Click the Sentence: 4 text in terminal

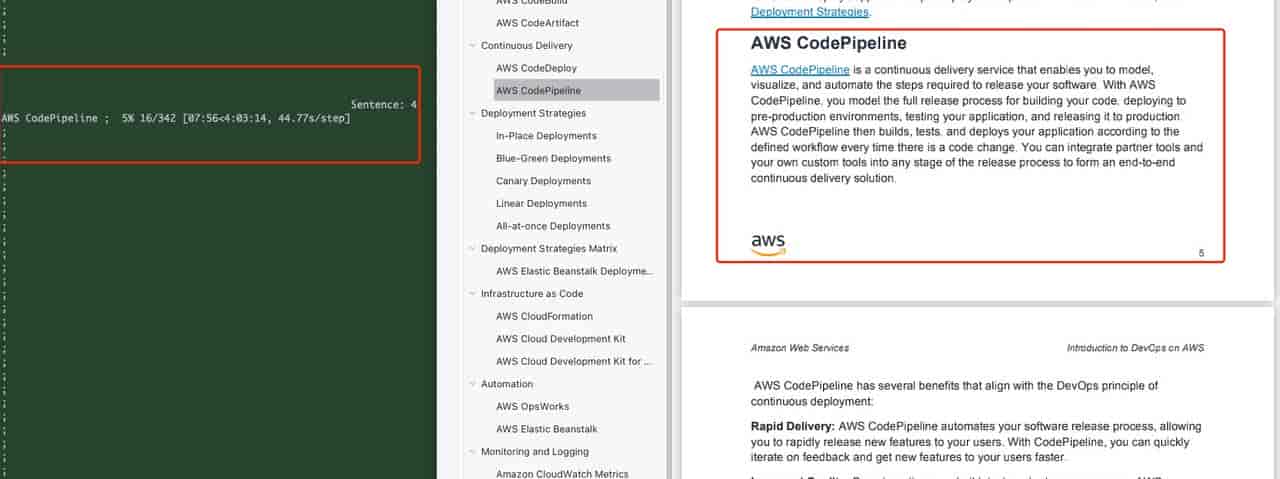(x=384, y=104)
